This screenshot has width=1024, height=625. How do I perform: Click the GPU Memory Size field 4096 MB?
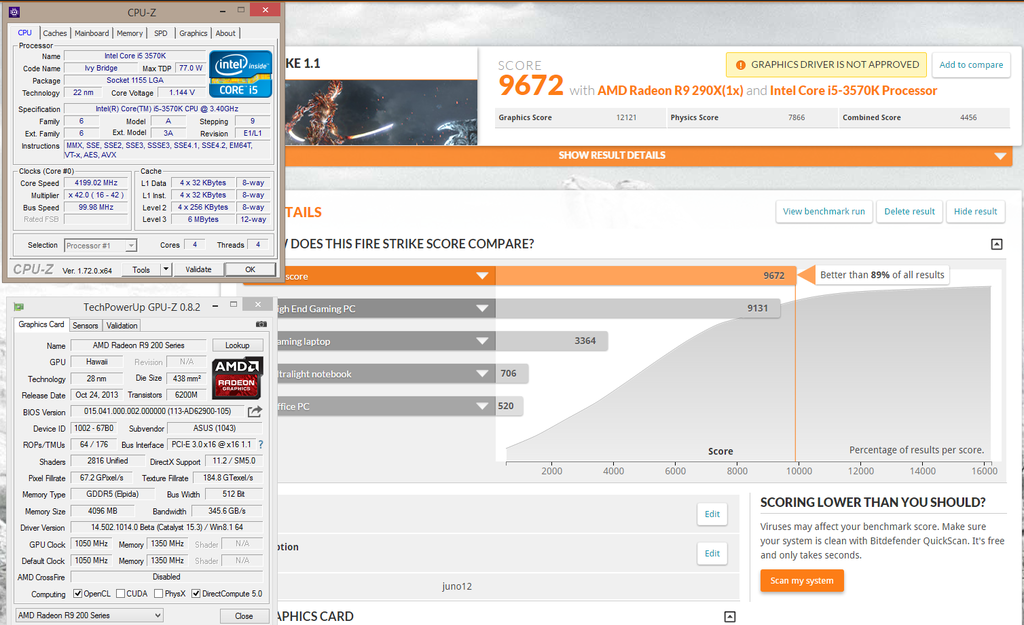click(x=103, y=511)
